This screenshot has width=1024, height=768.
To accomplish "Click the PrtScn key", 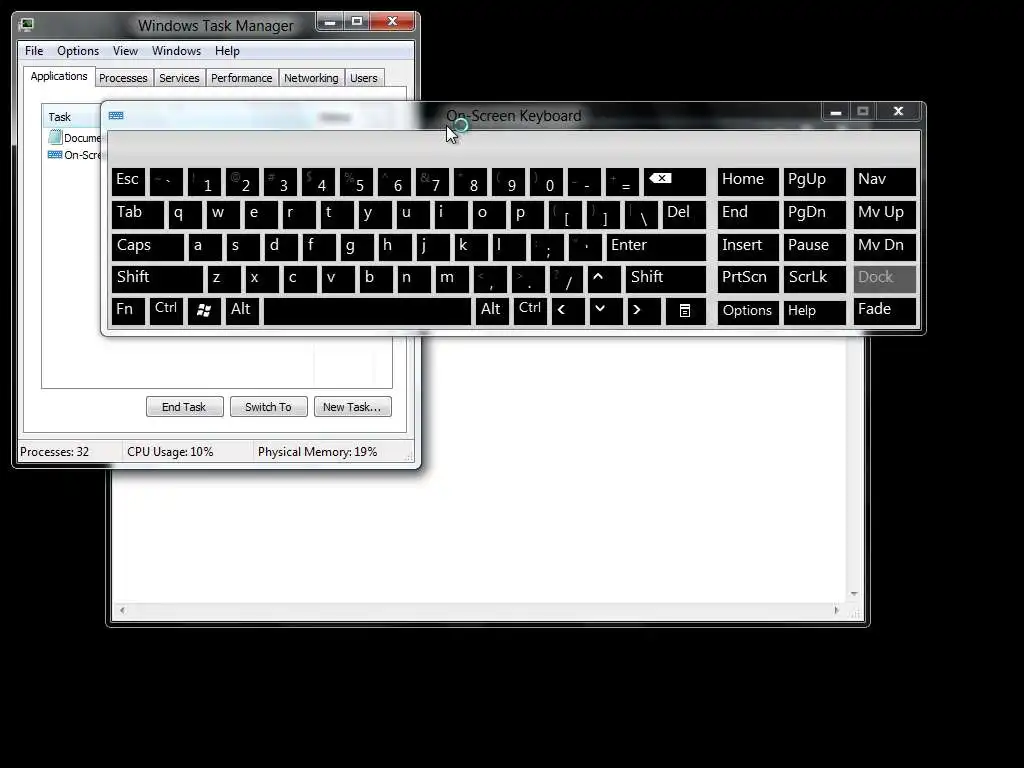I will pyautogui.click(x=748, y=278).
